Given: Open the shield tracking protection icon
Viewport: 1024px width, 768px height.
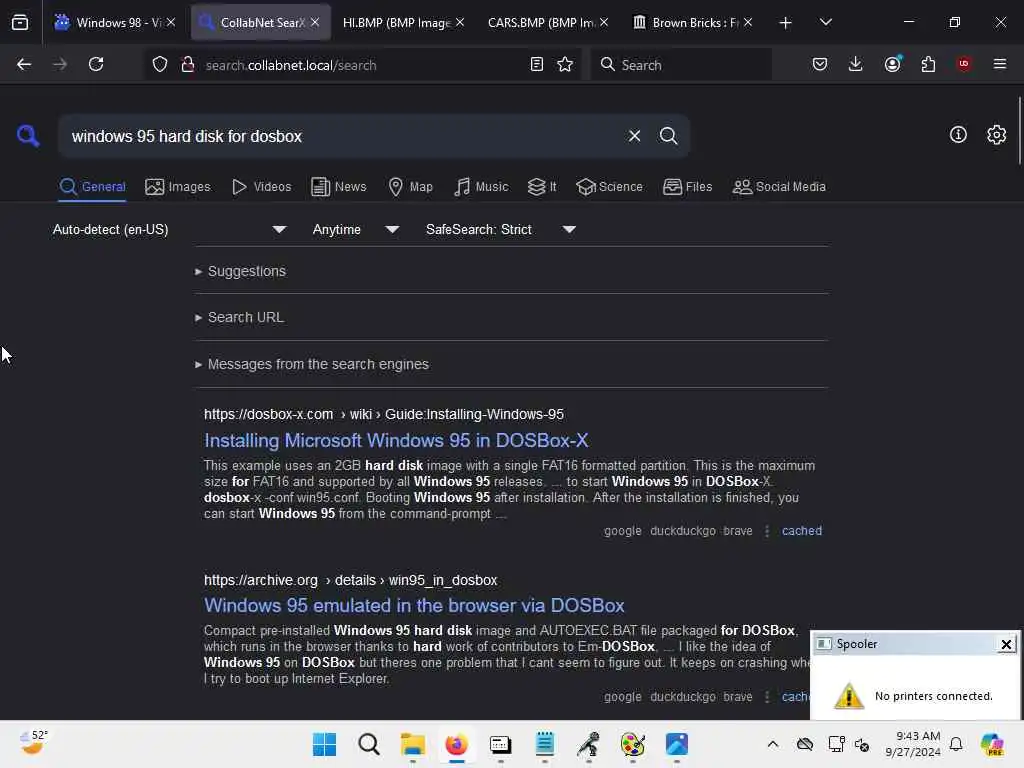Looking at the screenshot, I should [160, 65].
